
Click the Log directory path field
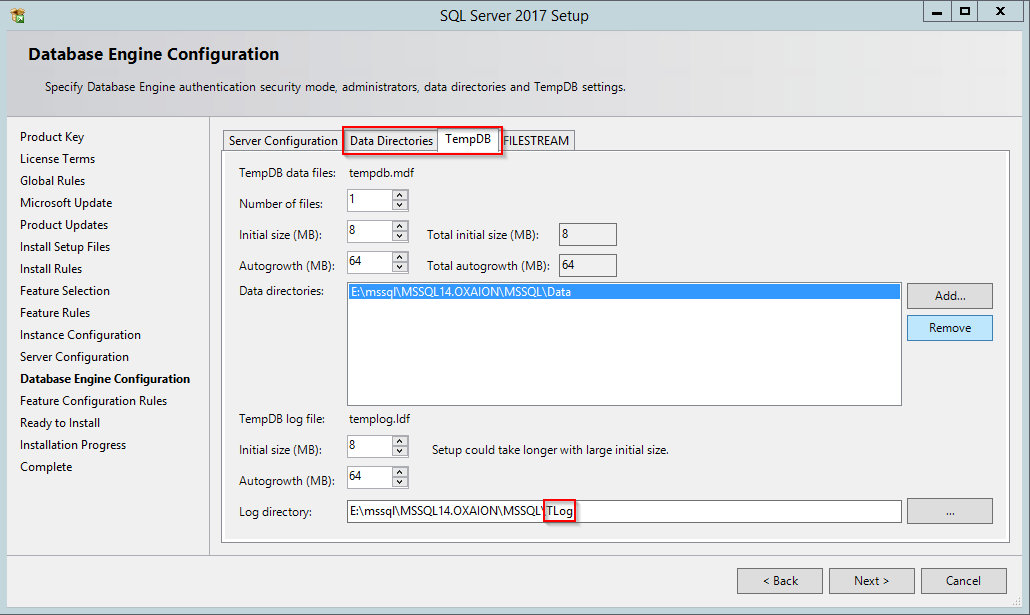[x=624, y=511]
